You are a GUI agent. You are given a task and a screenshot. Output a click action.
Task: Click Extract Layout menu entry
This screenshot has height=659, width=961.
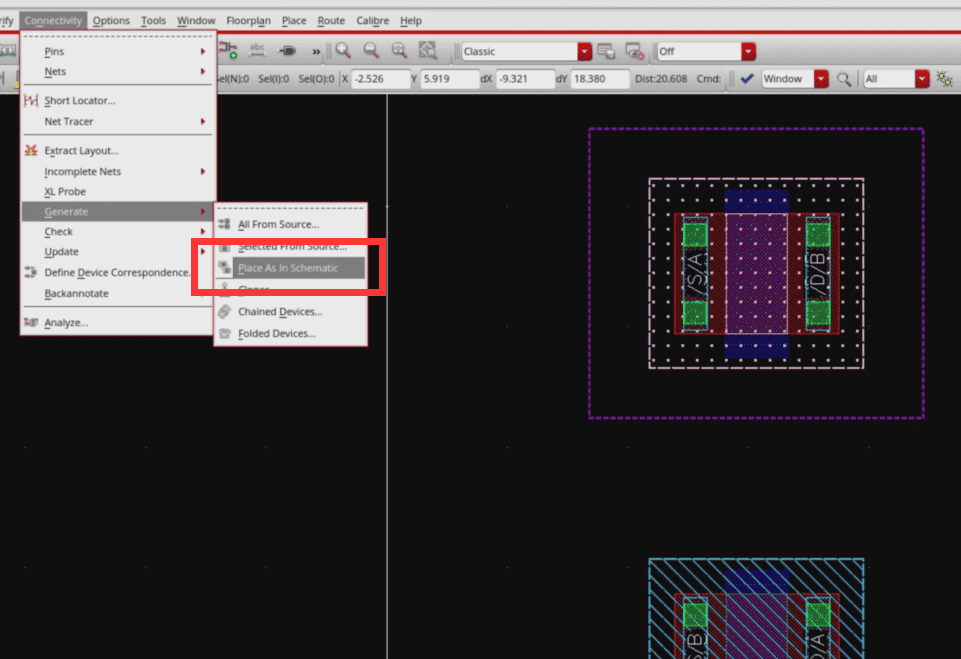tap(81, 151)
